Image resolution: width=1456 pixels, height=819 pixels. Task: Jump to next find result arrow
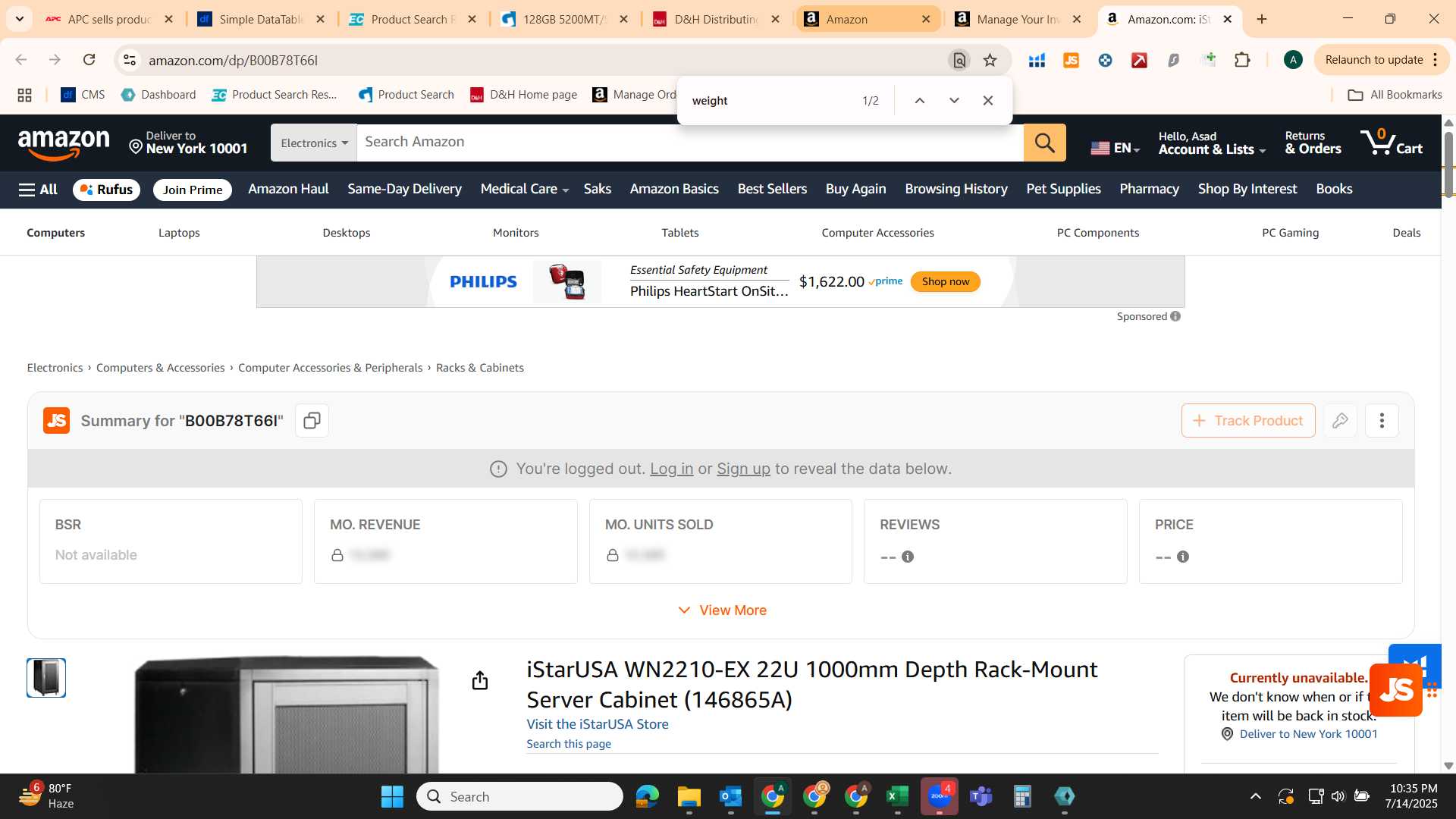coord(954,100)
